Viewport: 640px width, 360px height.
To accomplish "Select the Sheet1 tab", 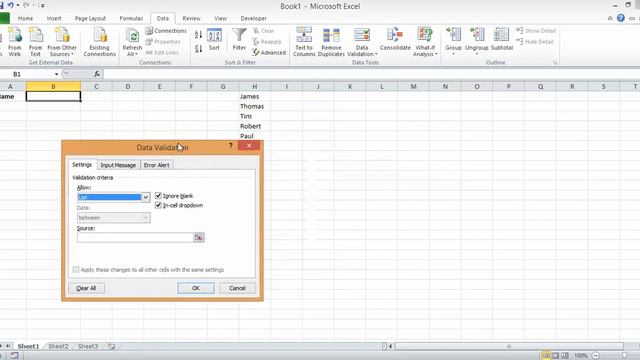I will pyautogui.click(x=28, y=346).
